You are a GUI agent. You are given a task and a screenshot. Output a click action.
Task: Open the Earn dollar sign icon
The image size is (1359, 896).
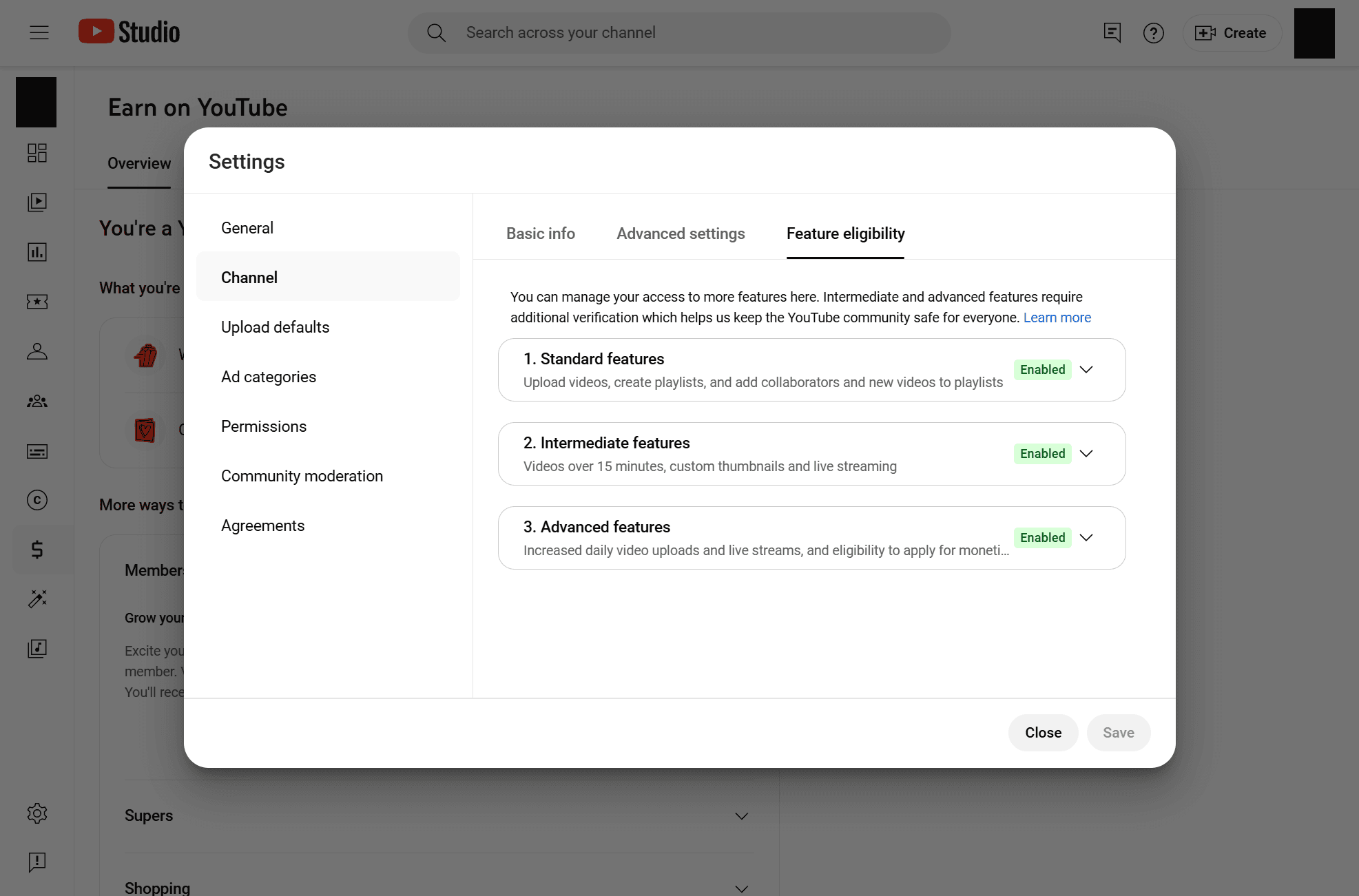[37, 549]
